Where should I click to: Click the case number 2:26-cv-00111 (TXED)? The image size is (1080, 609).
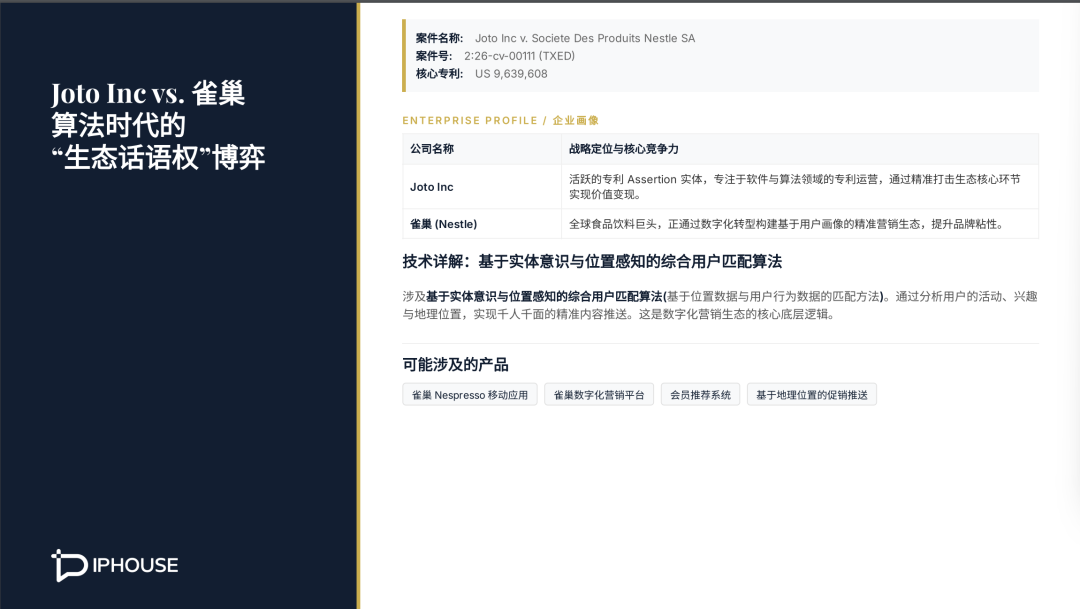tap(519, 56)
